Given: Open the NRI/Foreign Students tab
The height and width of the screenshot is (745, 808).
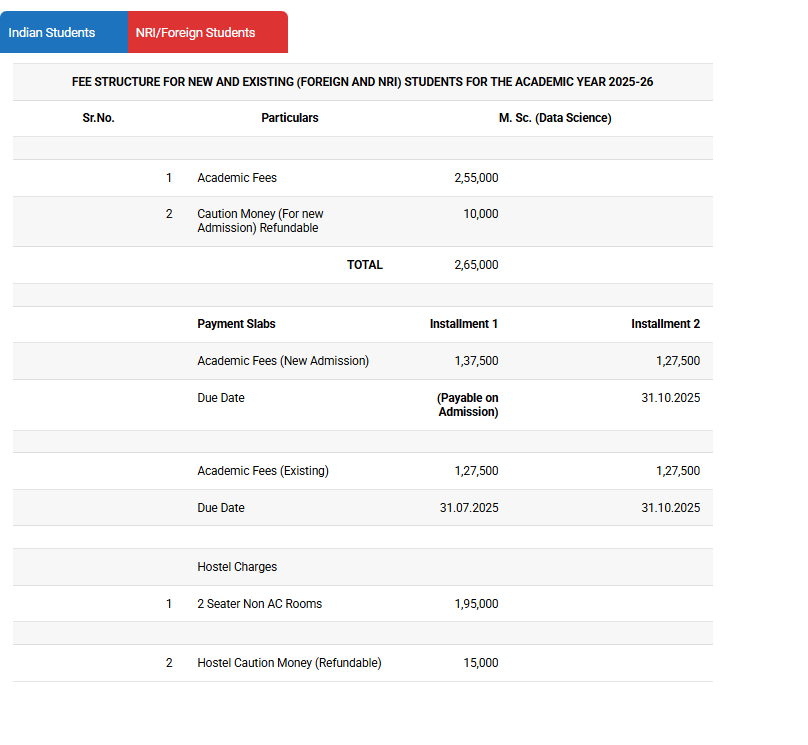Looking at the screenshot, I should [195, 33].
